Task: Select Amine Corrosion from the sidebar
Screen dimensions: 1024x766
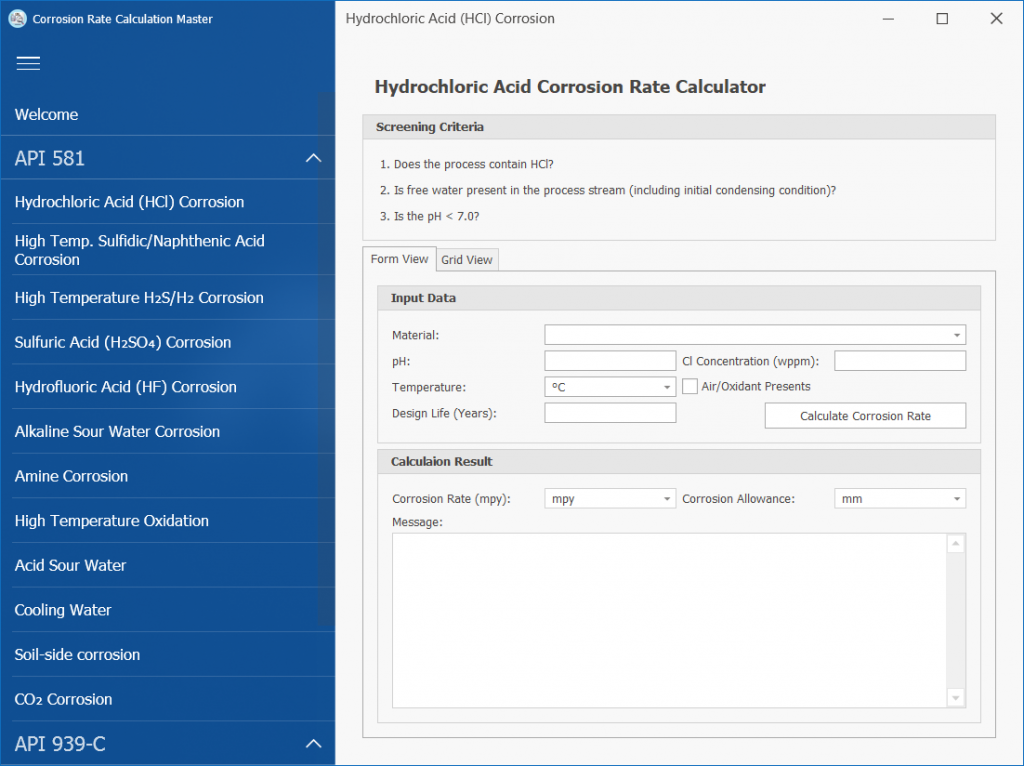Action: (x=71, y=476)
